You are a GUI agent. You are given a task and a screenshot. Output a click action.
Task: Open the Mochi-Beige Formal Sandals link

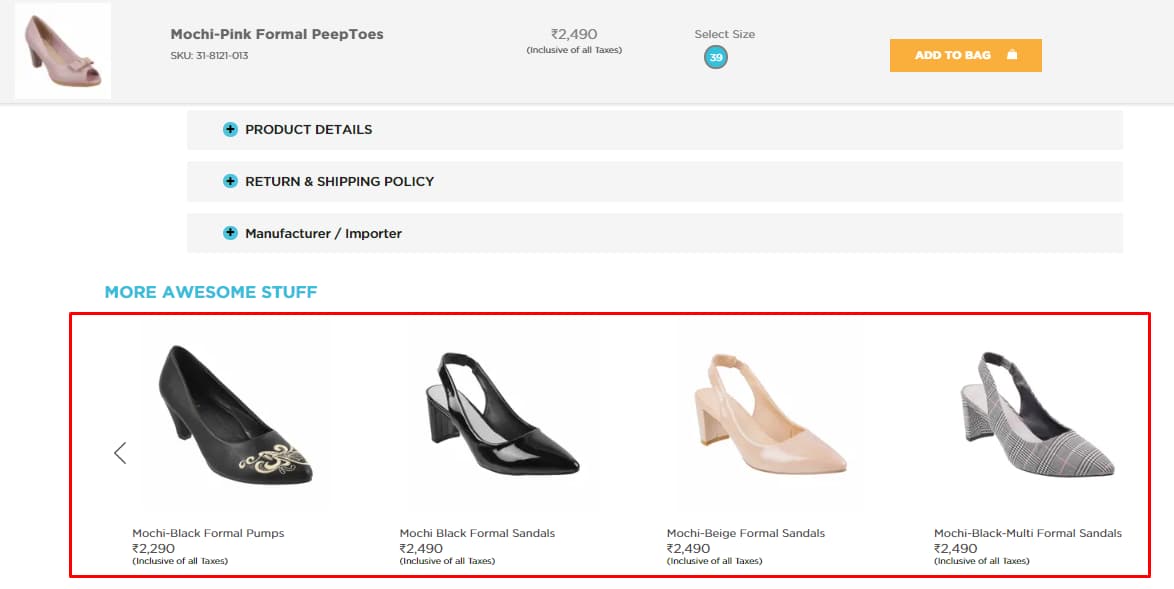pos(745,533)
